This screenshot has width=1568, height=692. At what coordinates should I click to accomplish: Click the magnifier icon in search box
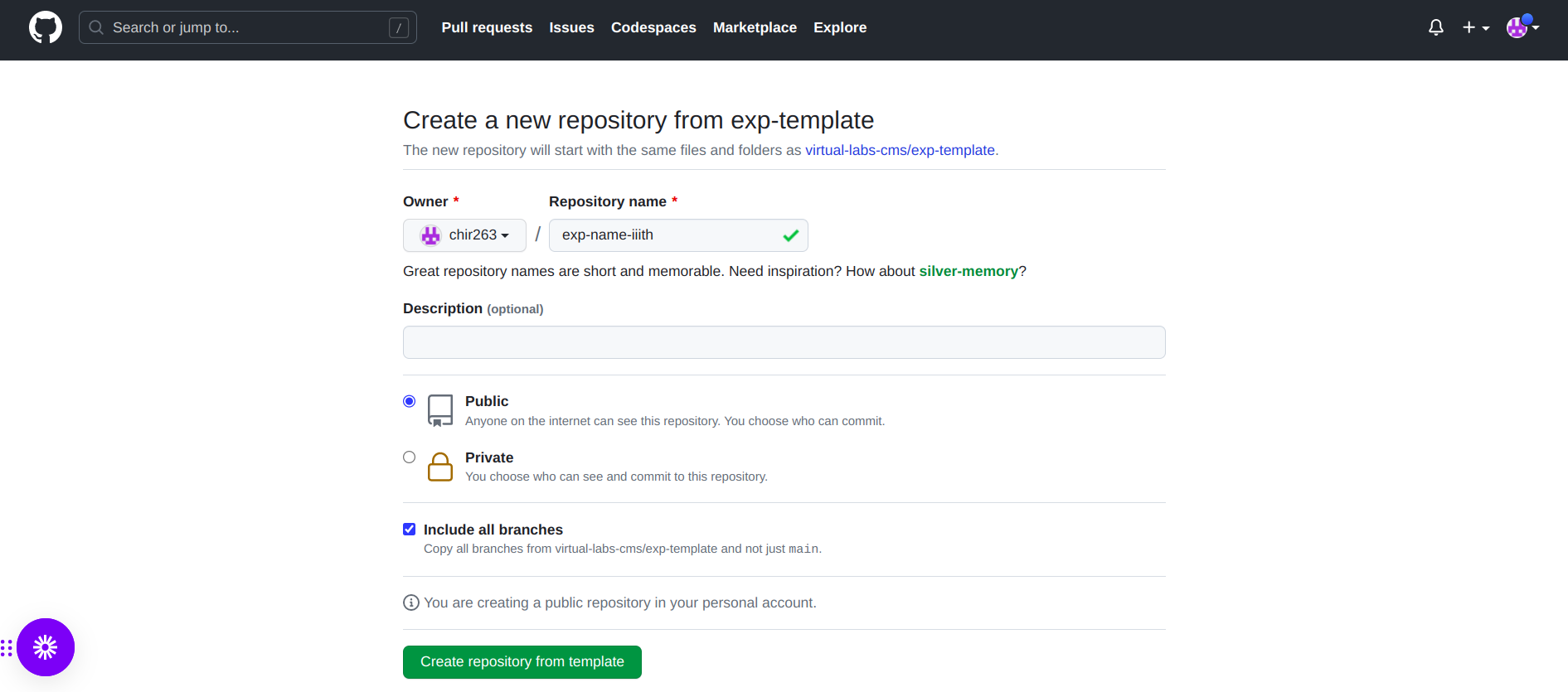[x=96, y=27]
